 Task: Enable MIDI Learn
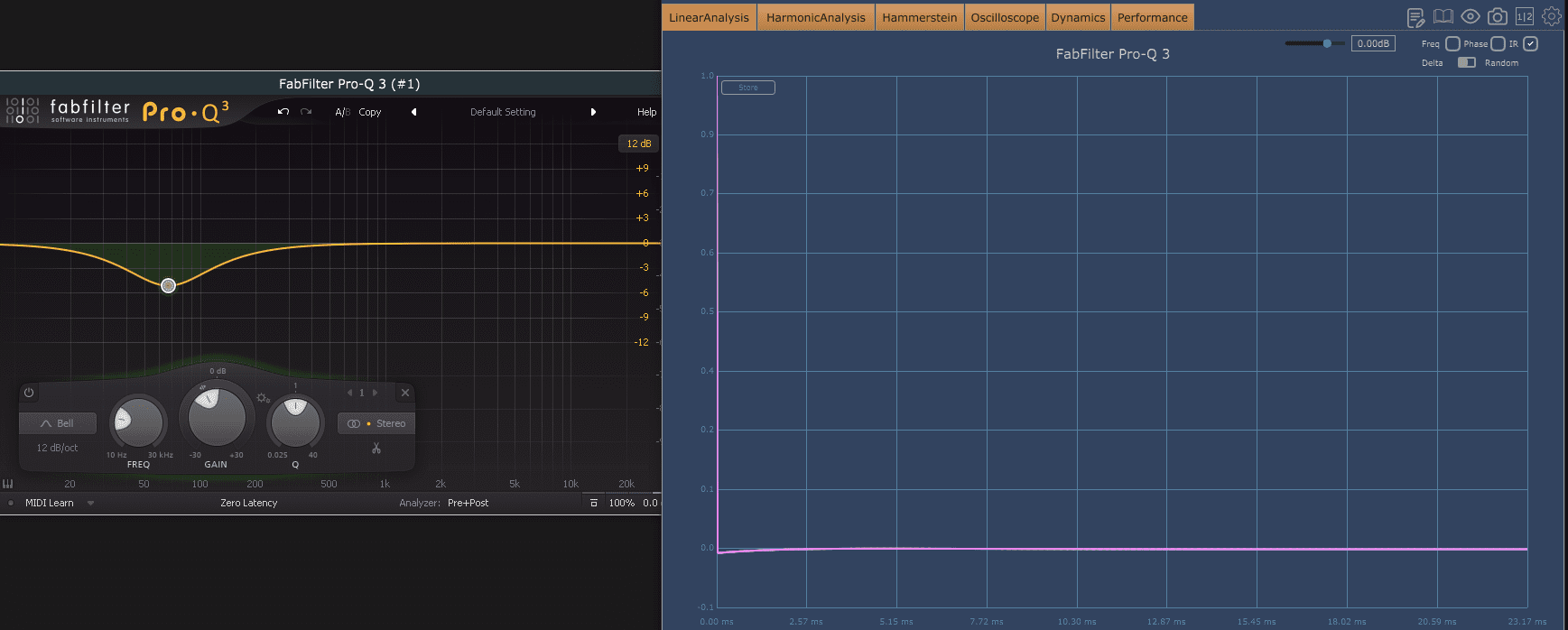click(x=49, y=503)
